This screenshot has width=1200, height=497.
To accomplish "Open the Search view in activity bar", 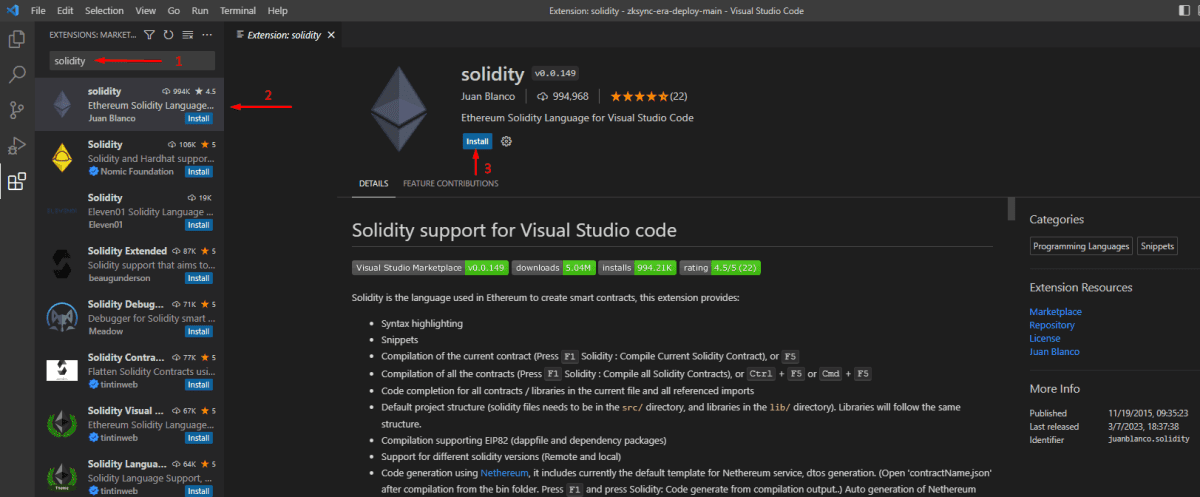I will [17, 75].
